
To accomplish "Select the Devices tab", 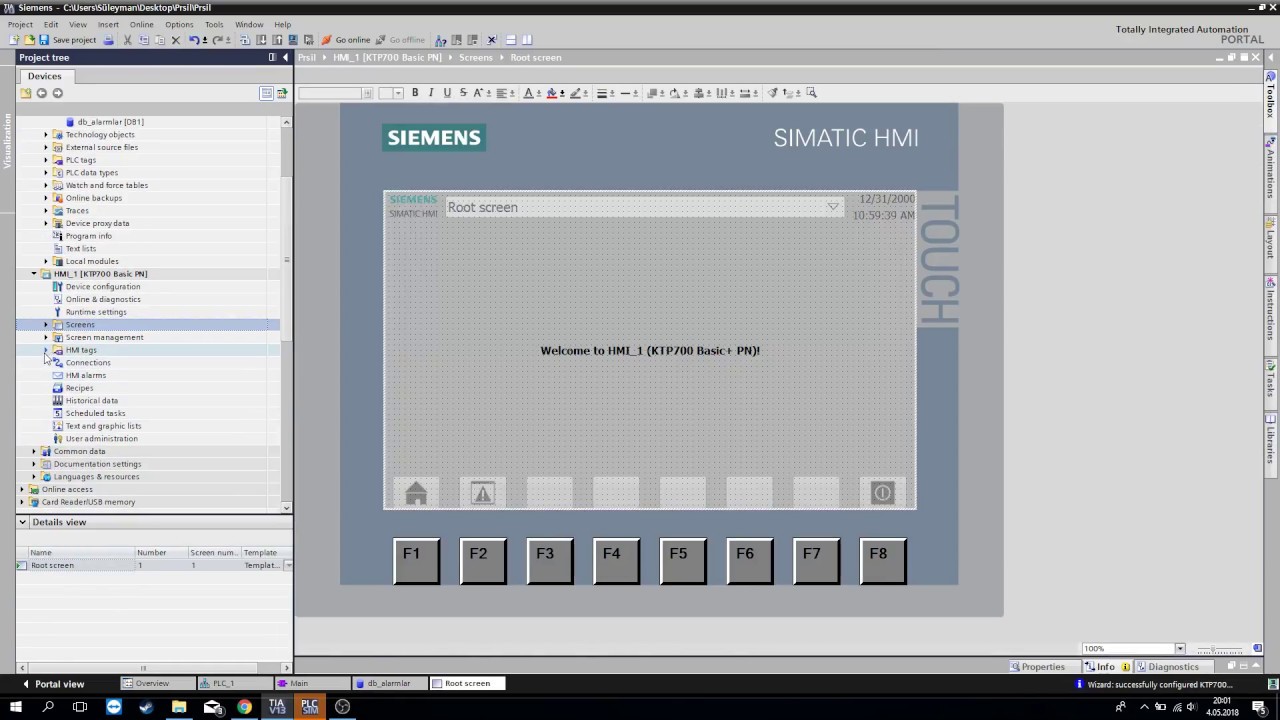I will (x=44, y=76).
